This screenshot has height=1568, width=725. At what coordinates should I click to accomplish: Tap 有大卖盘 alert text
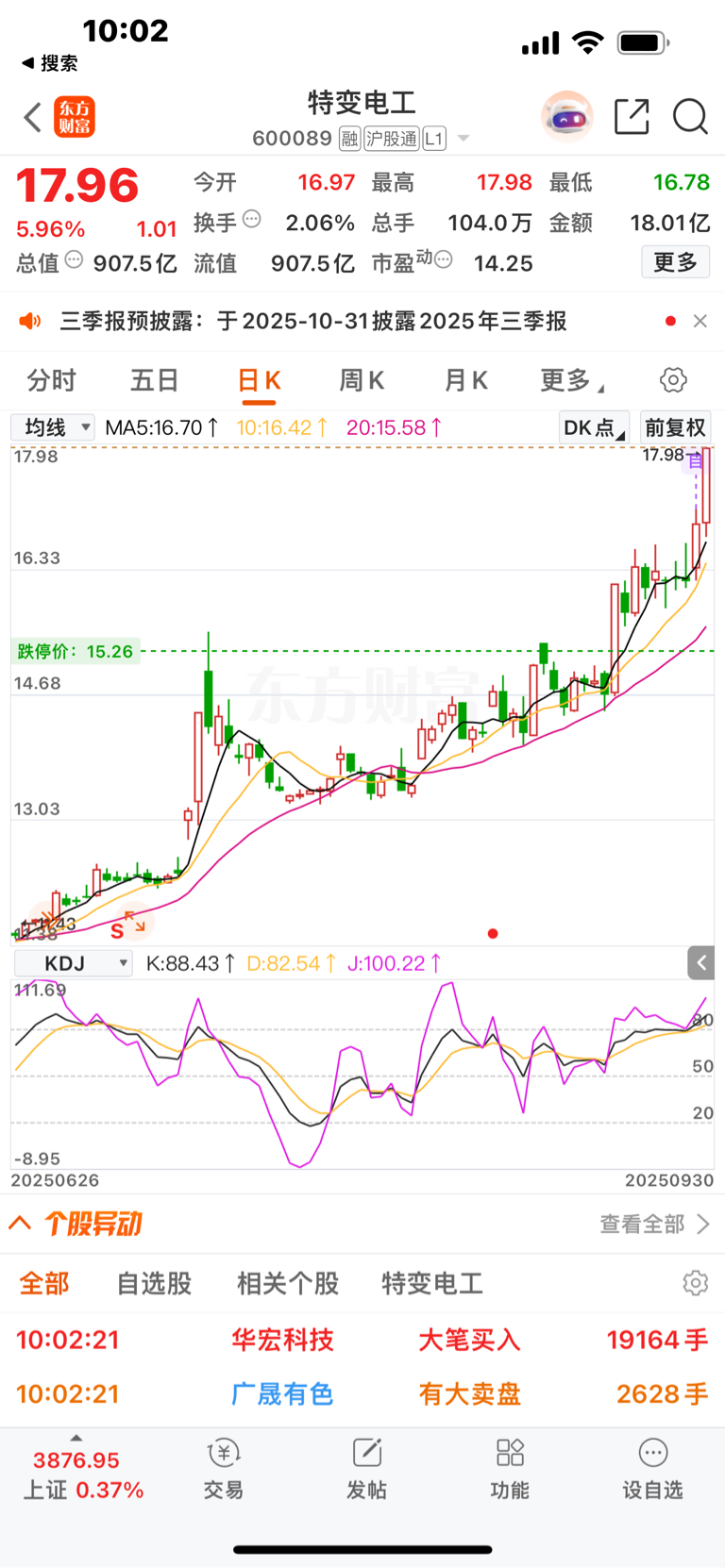(x=469, y=1393)
